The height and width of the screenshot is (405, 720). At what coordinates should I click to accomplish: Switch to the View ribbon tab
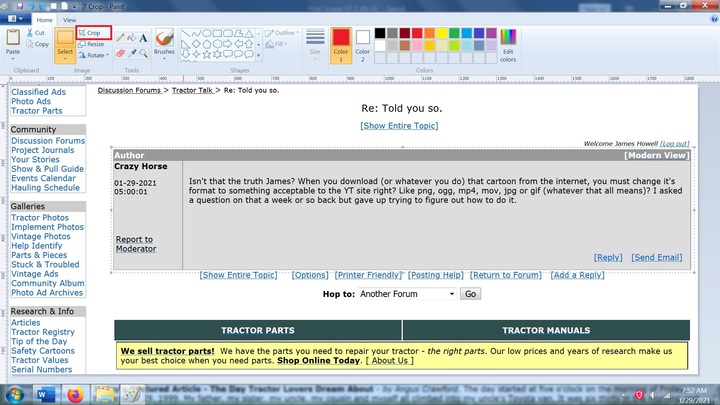click(70, 20)
